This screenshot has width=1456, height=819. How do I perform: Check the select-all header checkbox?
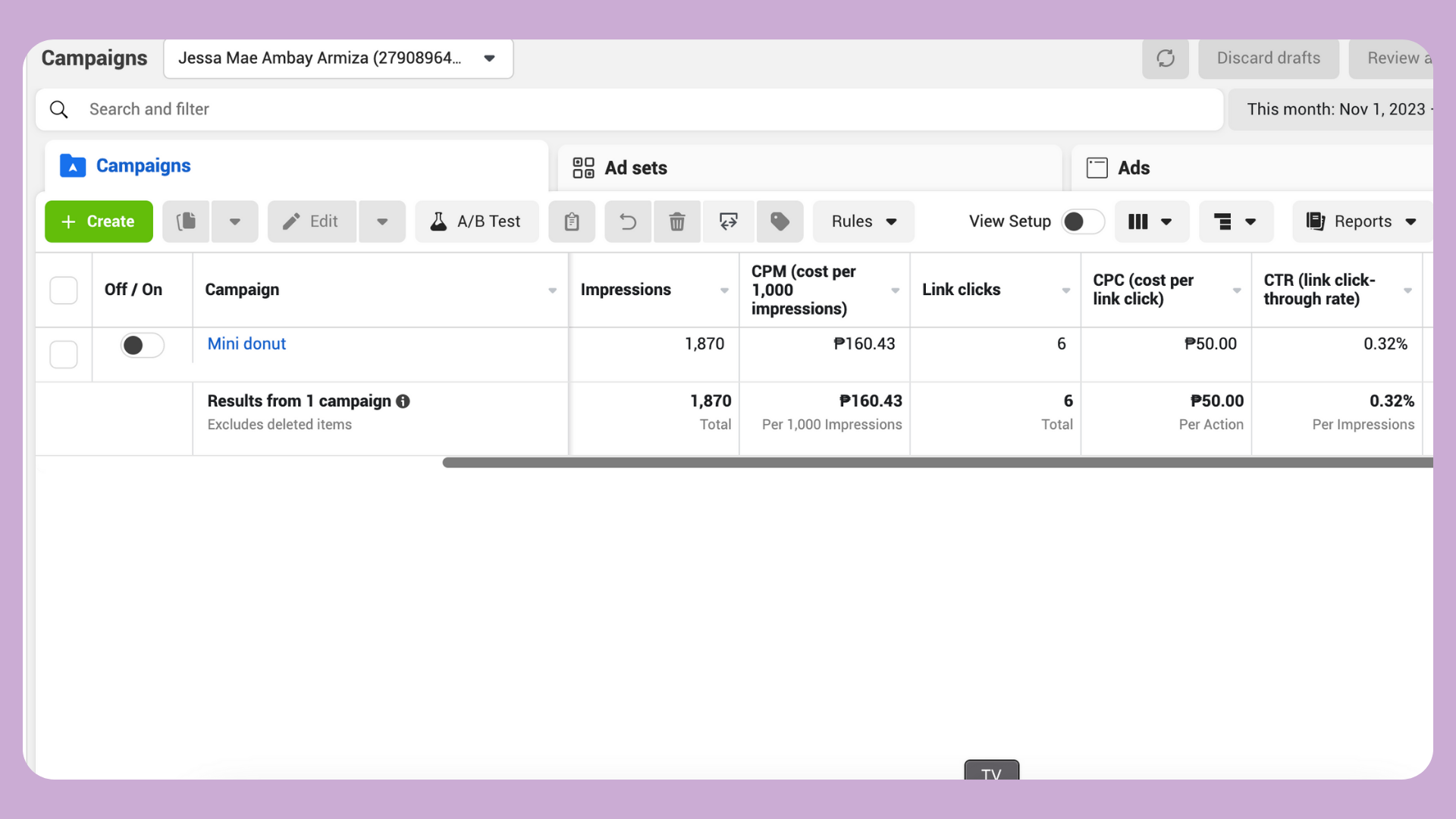pyautogui.click(x=64, y=290)
